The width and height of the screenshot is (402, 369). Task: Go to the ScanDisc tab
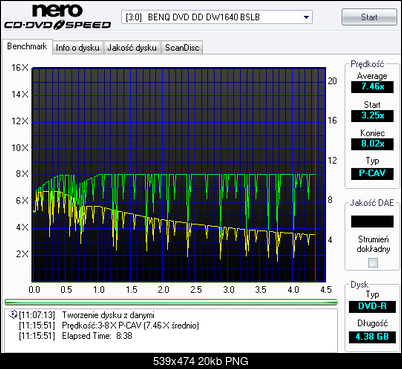[182, 48]
